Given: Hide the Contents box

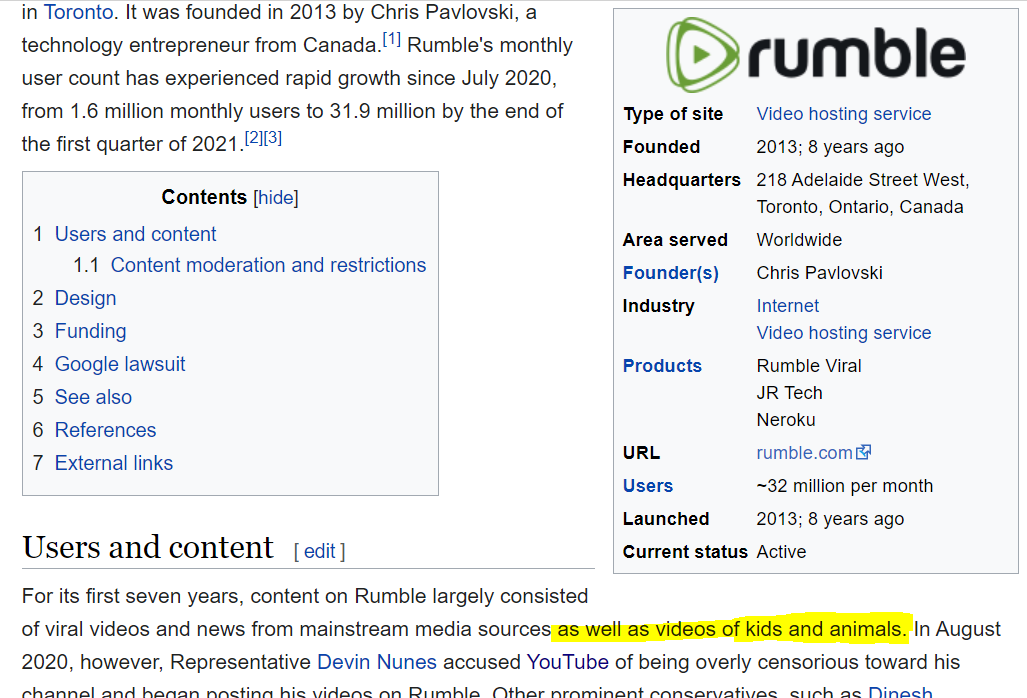Looking at the screenshot, I should point(276,198).
